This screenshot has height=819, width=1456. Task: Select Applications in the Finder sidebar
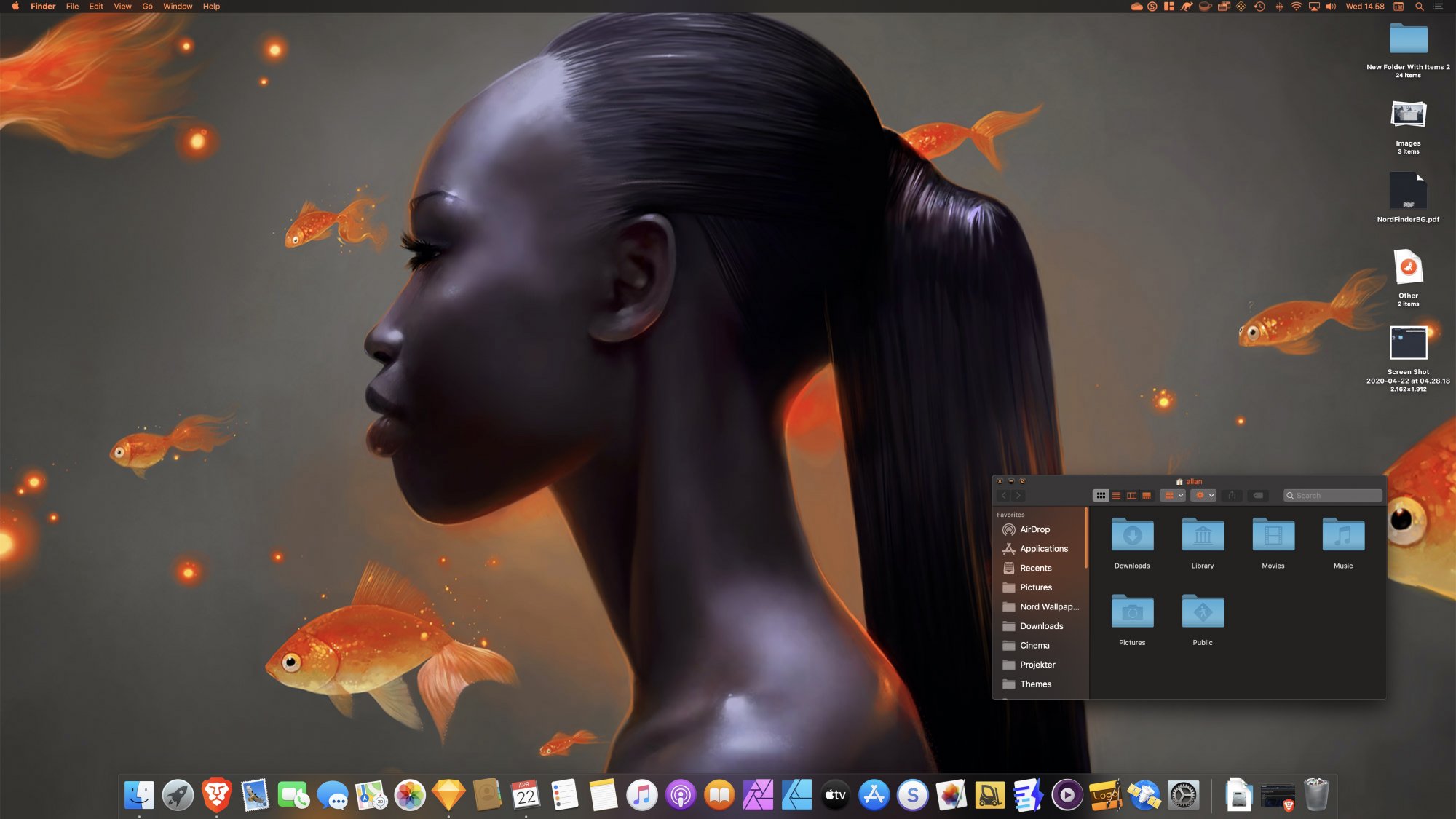[x=1041, y=549]
